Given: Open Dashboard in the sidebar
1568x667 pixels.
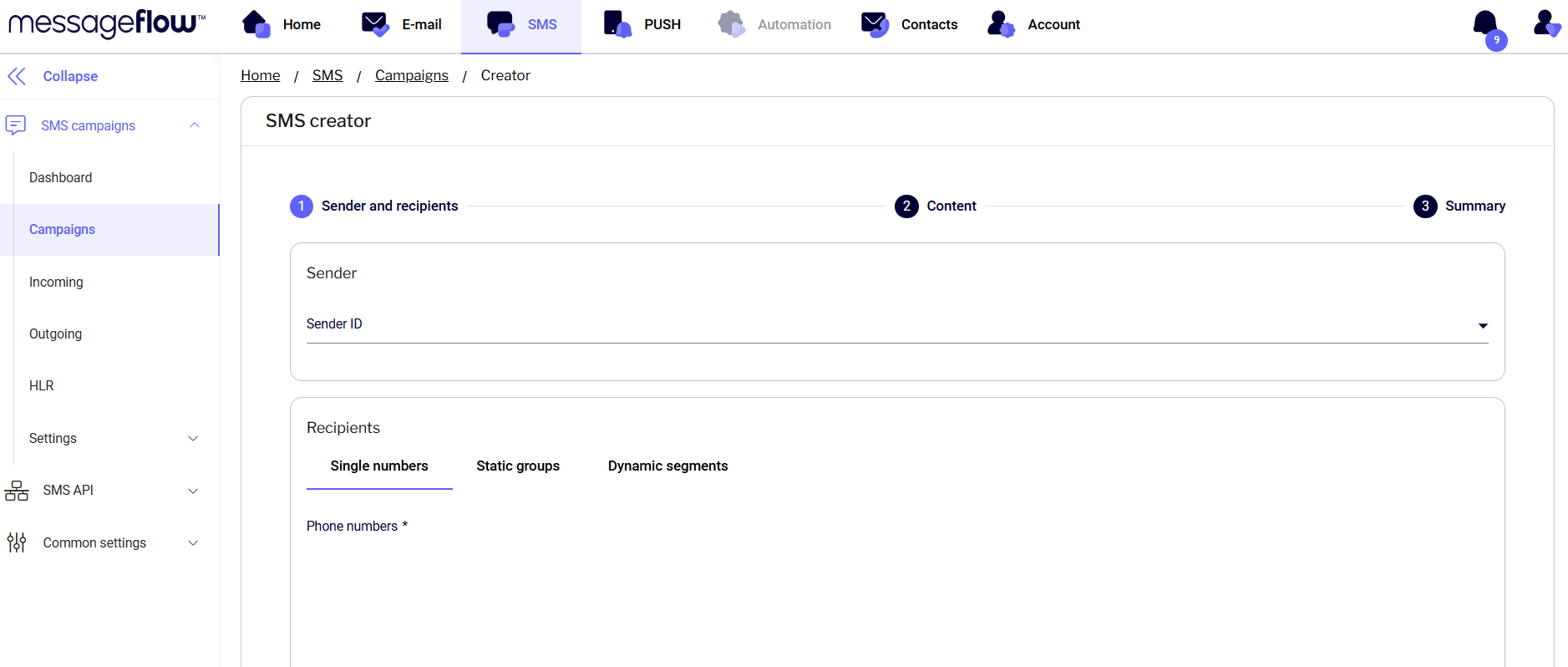Looking at the screenshot, I should (61, 177).
